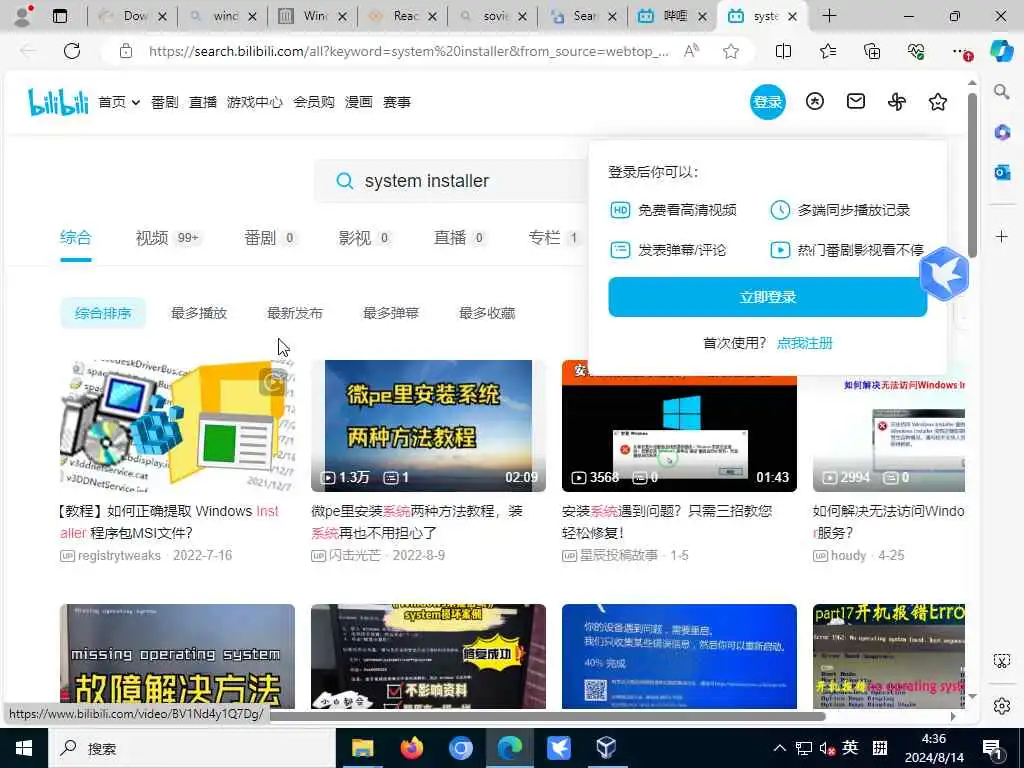
Task: Open uploader registrytweaks link
Action: click(119, 556)
